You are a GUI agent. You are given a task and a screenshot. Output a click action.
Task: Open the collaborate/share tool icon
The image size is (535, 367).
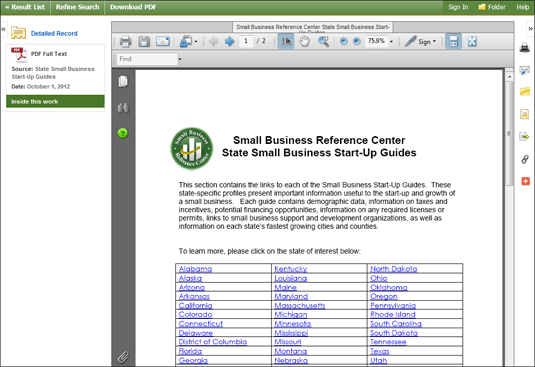click(186, 41)
